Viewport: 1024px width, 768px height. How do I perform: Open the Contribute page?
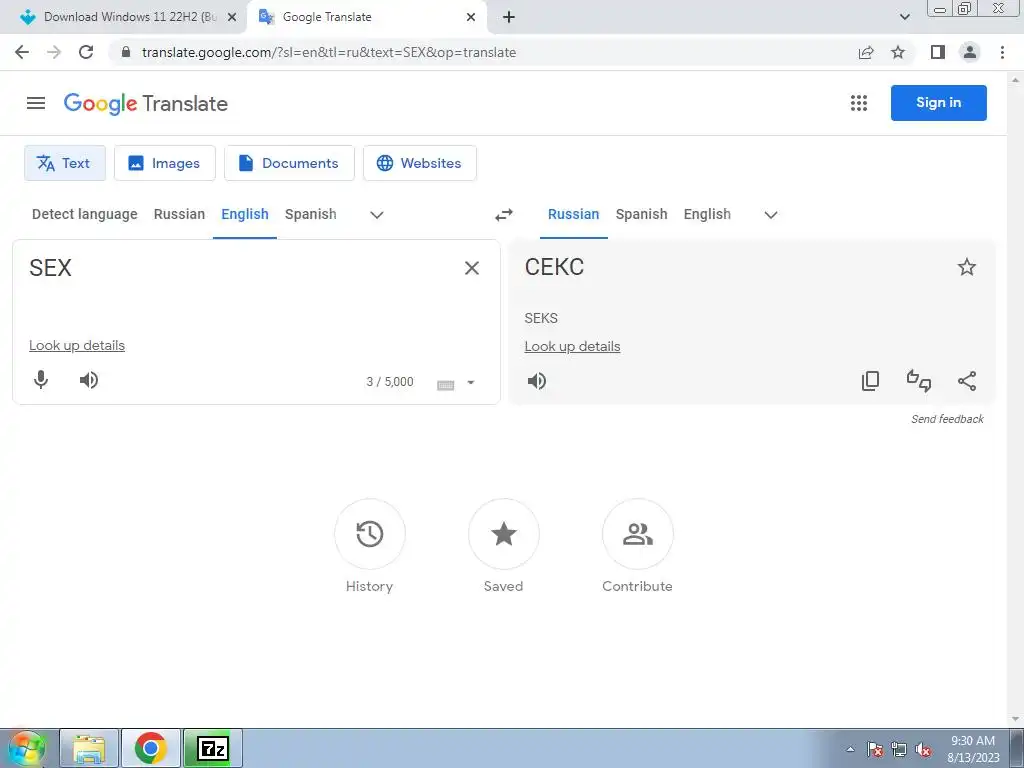point(637,534)
